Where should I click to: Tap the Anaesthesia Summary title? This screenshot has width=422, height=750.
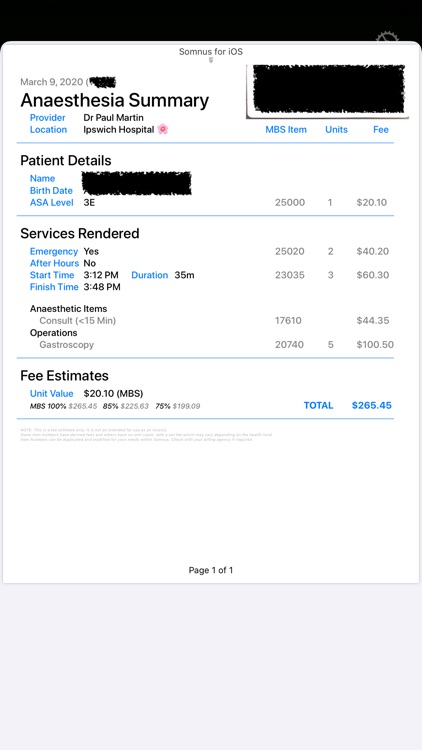[115, 100]
